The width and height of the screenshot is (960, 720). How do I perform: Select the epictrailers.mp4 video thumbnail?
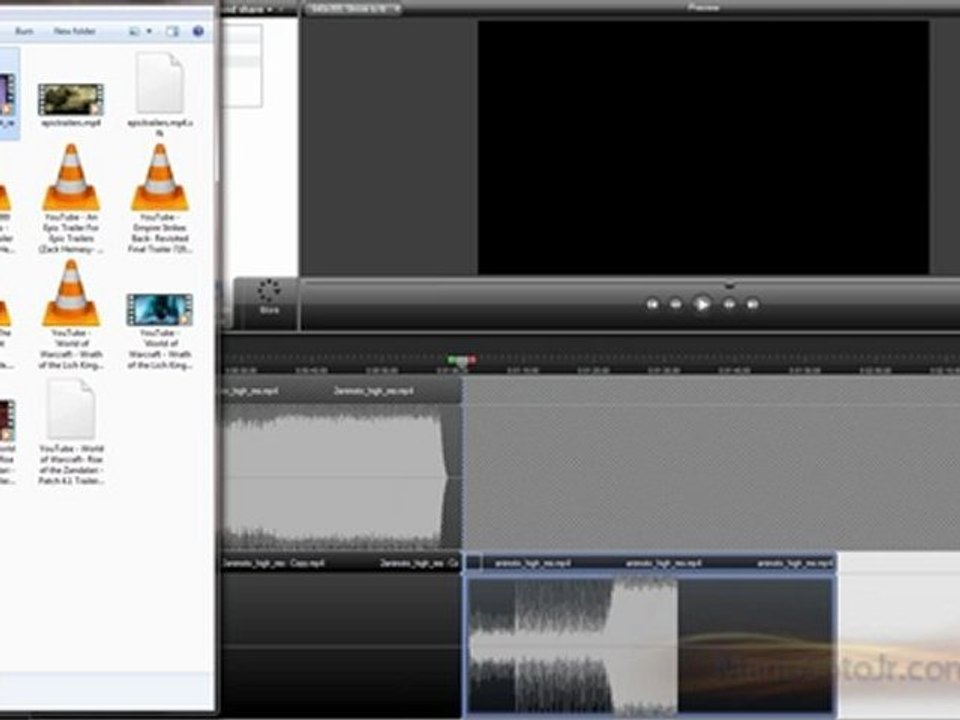[x=71, y=99]
